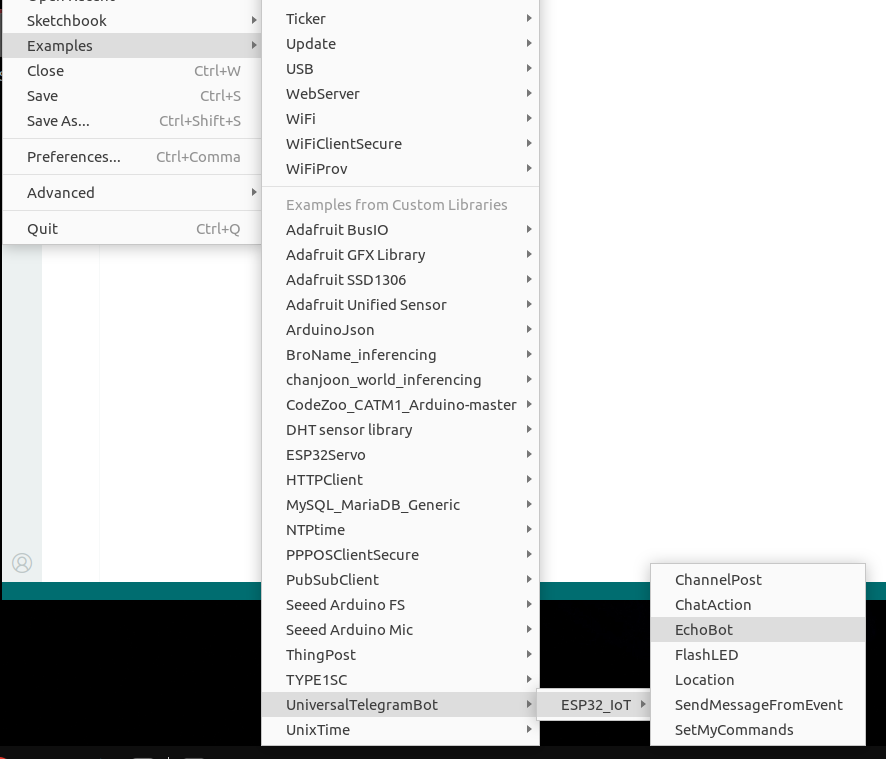Image resolution: width=886 pixels, height=759 pixels.
Task: Select Examples in the File menu
Action: click(x=132, y=45)
